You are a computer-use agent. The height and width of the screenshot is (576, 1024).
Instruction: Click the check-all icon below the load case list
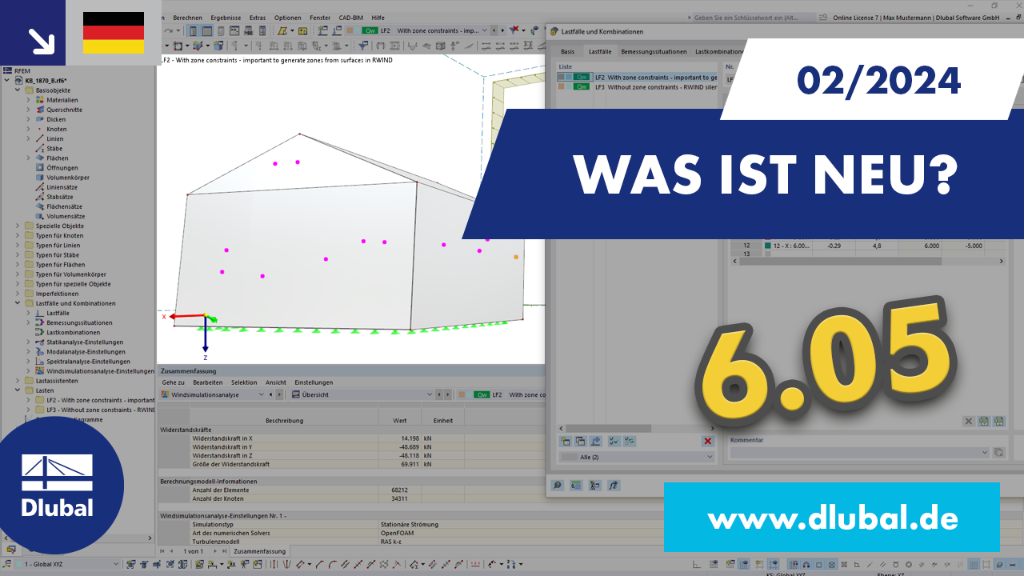(614, 441)
